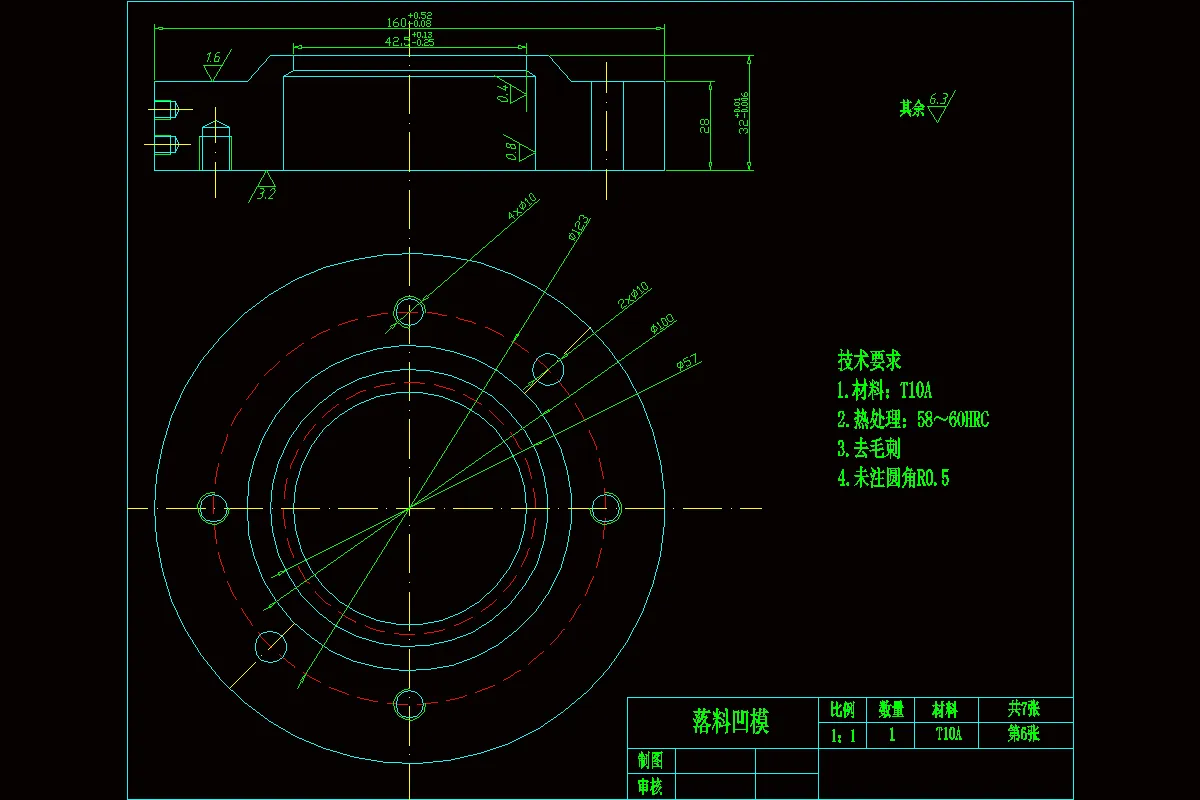The height and width of the screenshot is (800, 1200).
Task: Select the 落料凹模 drawing title
Action: tap(731, 721)
